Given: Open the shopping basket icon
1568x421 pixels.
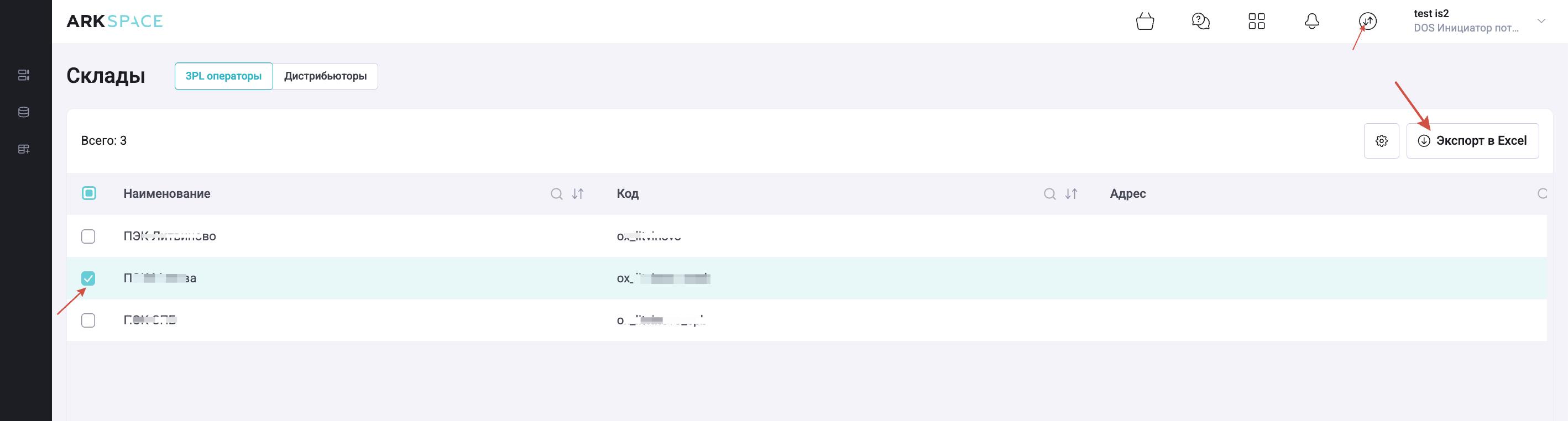Looking at the screenshot, I should tap(1145, 22).
